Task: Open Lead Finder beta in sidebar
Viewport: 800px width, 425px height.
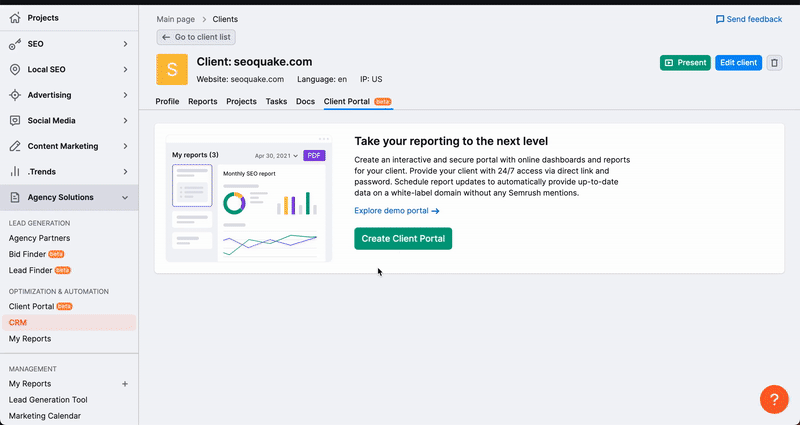Action: click(39, 270)
